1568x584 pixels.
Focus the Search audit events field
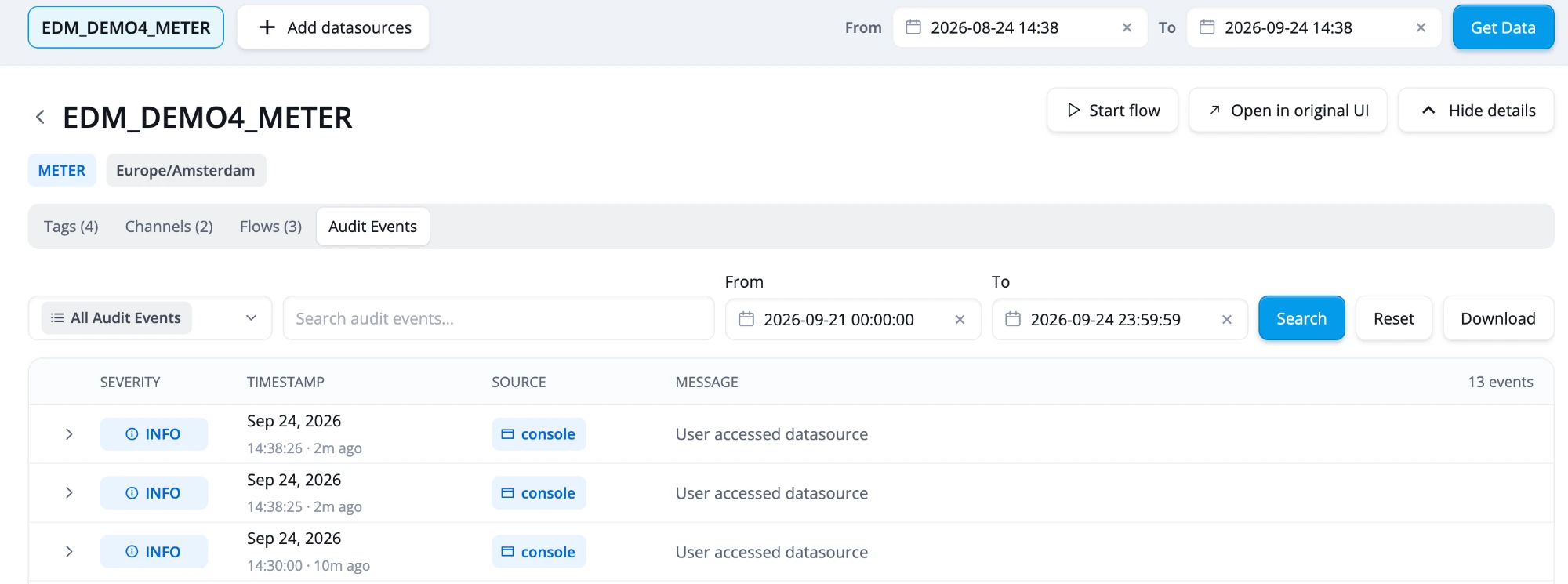pyautogui.click(x=499, y=318)
